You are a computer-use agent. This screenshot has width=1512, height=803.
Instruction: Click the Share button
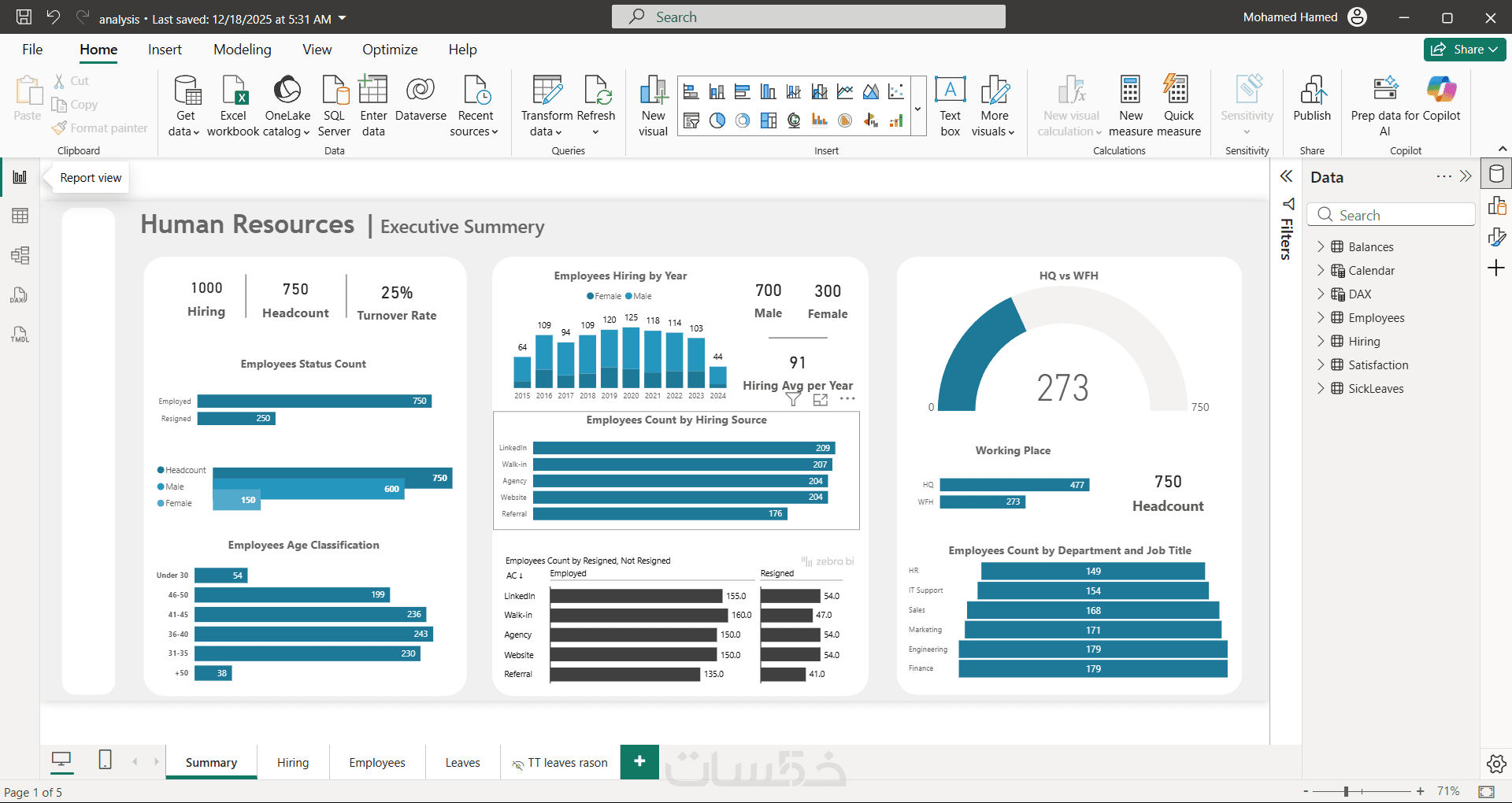[1465, 50]
